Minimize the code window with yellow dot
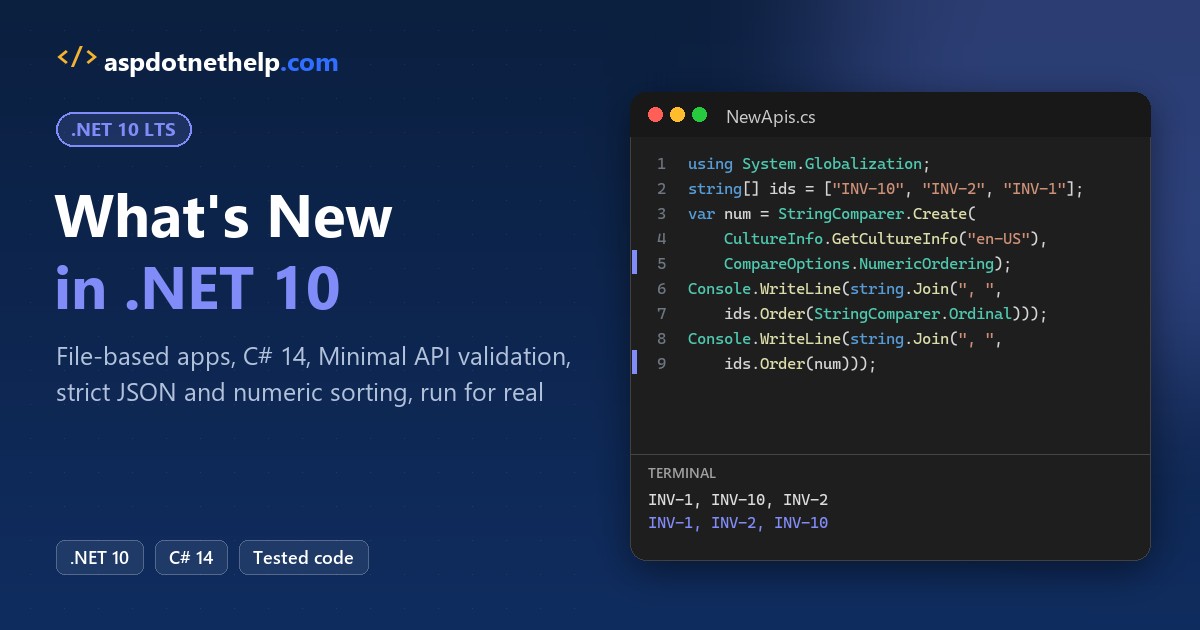The height and width of the screenshot is (630, 1200). point(677,115)
